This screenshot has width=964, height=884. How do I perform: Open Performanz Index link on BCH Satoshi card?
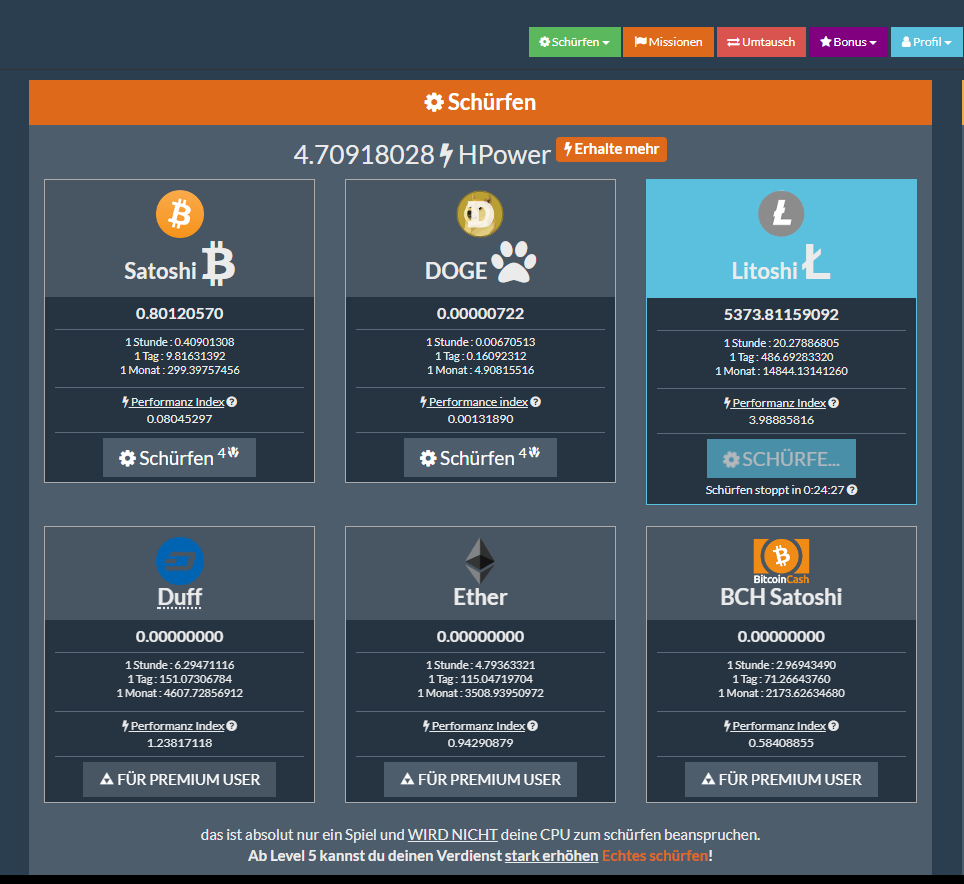[x=778, y=726]
